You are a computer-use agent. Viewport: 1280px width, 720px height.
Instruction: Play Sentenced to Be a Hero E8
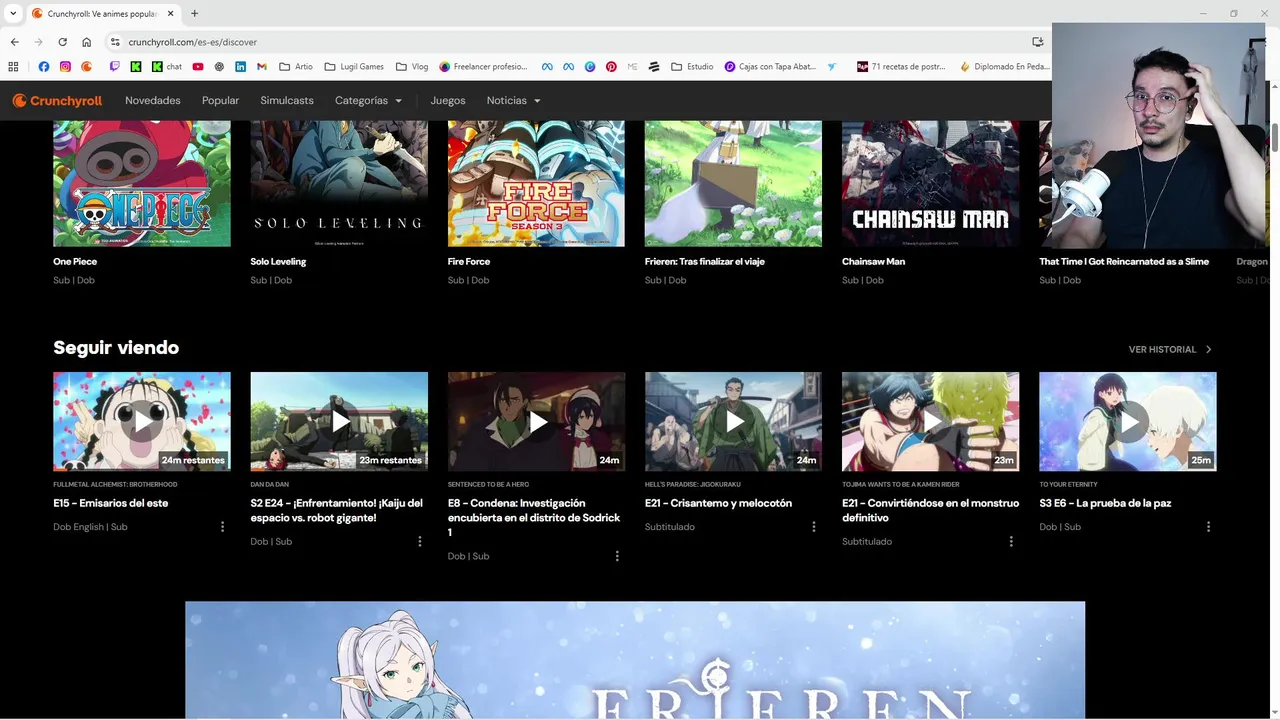click(536, 421)
